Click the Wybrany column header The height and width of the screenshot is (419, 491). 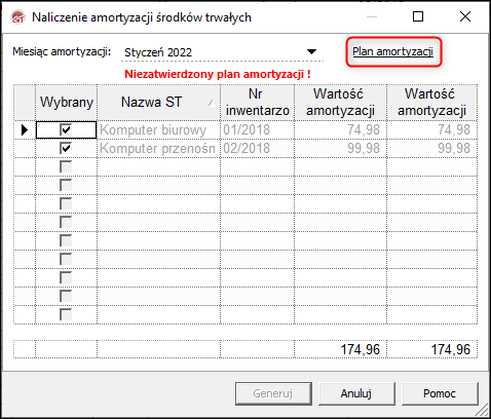tap(66, 102)
